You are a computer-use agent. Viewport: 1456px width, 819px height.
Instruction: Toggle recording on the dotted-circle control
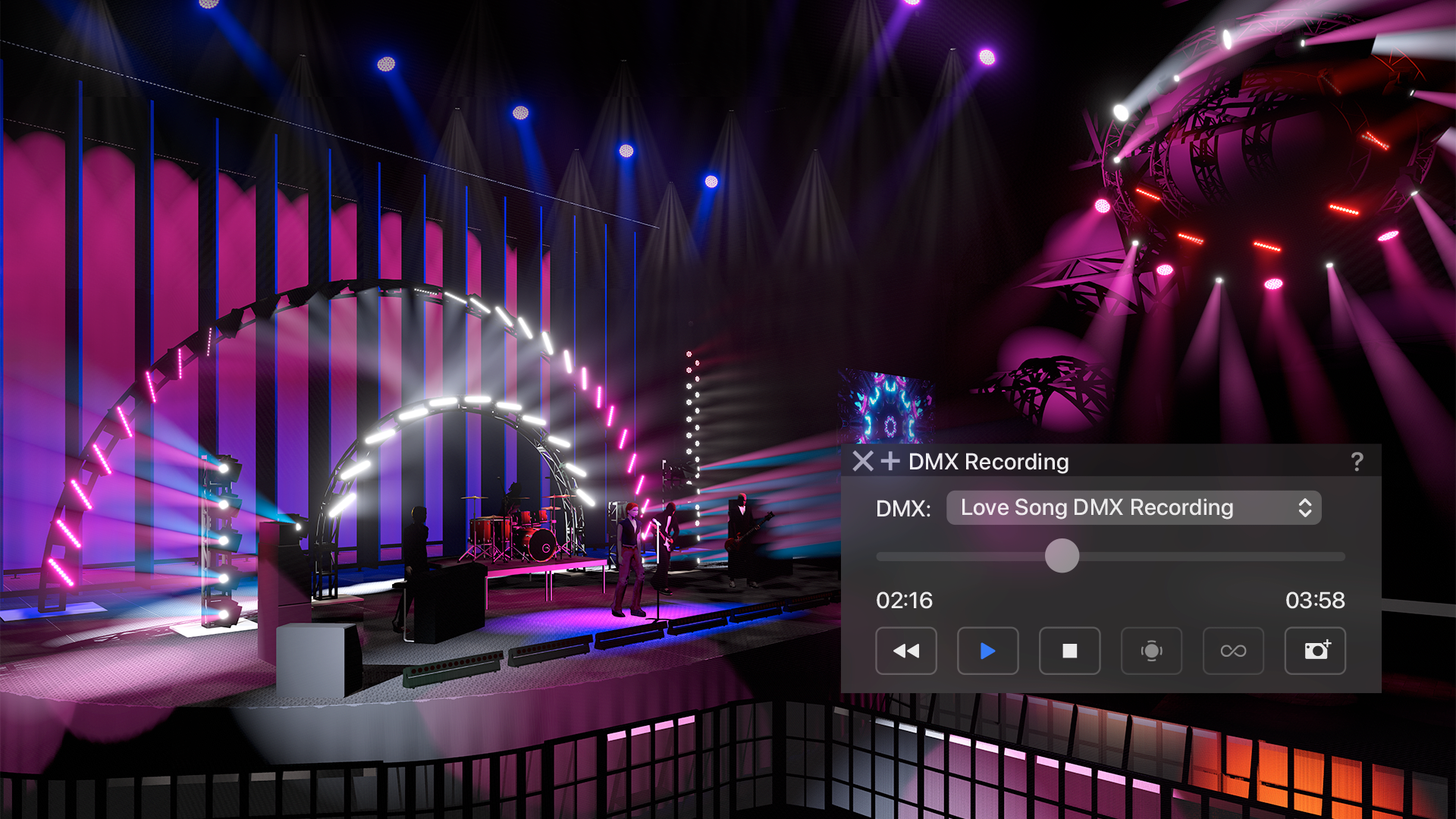[x=1152, y=651]
